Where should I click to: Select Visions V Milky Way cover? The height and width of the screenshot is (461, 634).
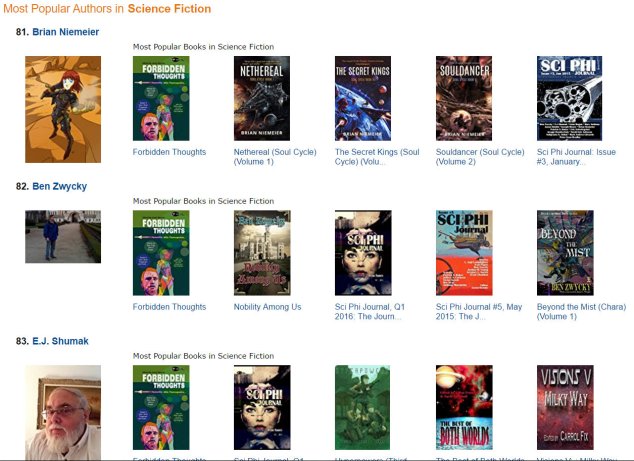[x=565, y=407]
